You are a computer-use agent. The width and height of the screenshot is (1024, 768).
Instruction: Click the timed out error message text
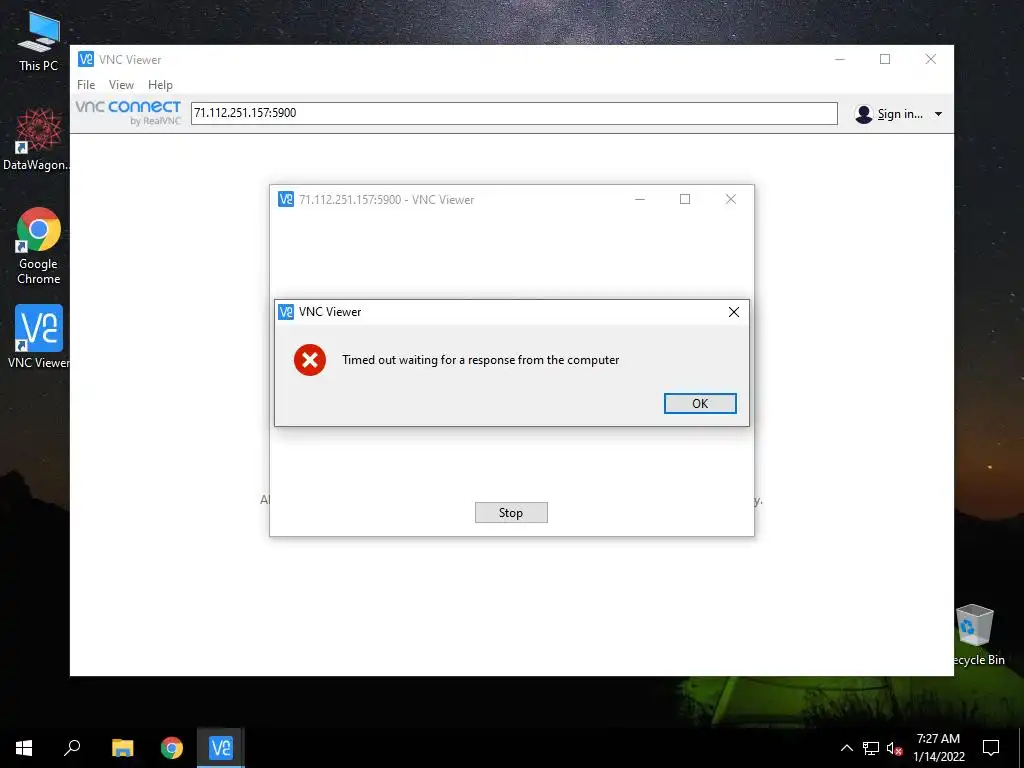[481, 360]
